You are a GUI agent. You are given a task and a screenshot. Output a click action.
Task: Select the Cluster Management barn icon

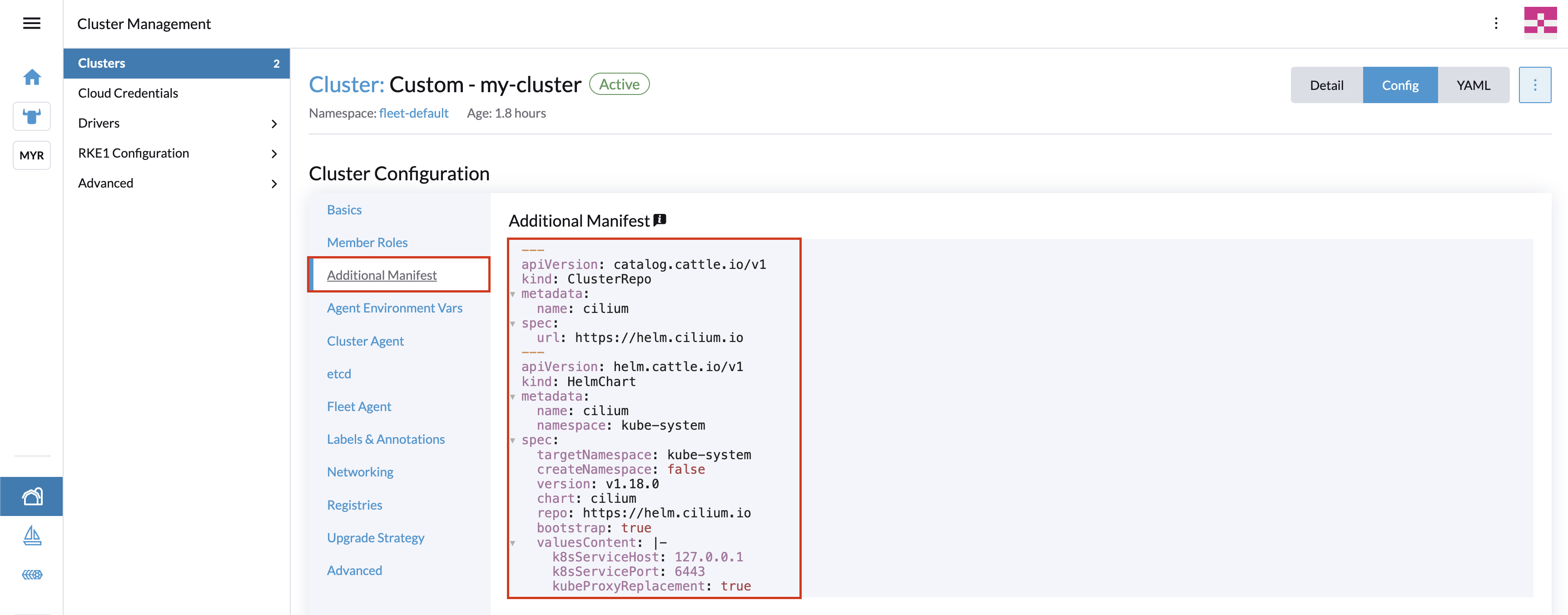[32, 497]
